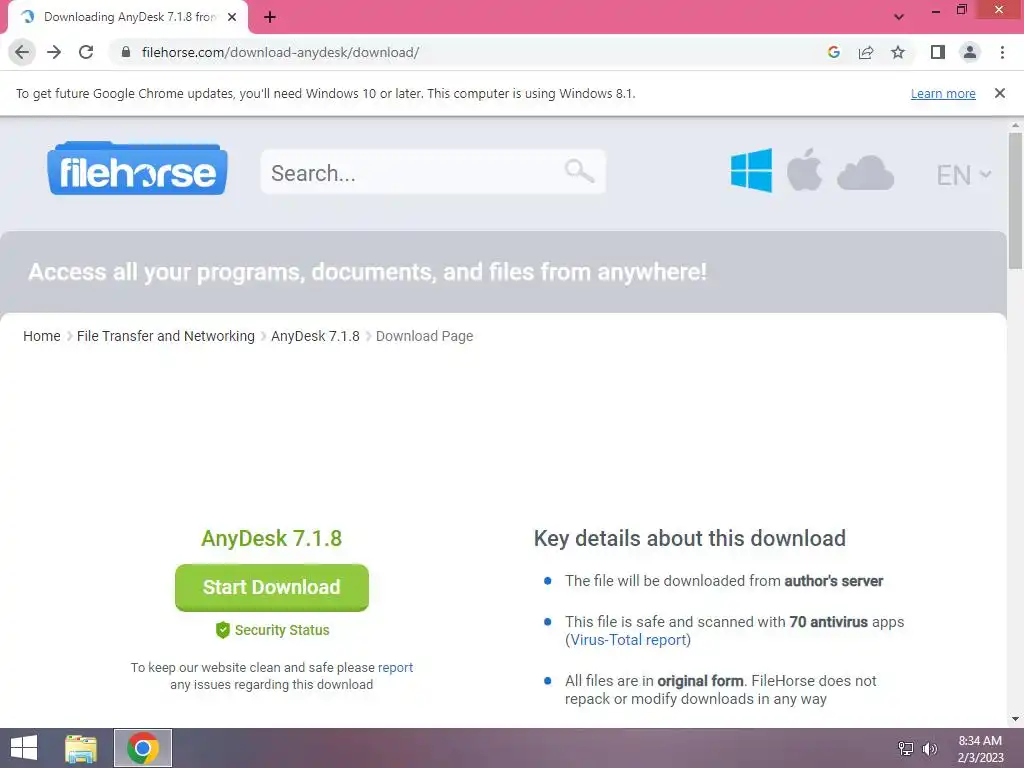Go forward to the next page

click(x=54, y=52)
